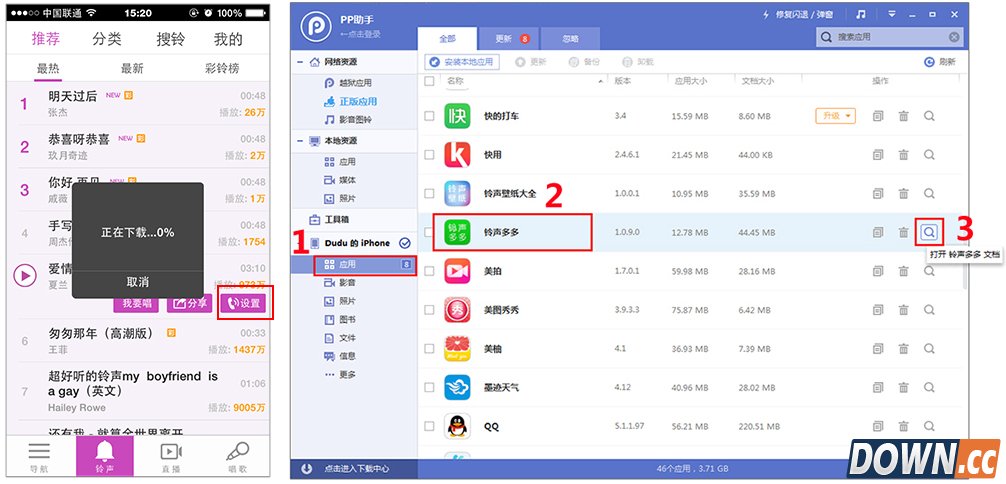Click the 铃声壁纸大全 app icon
The height and width of the screenshot is (484, 1006).
pyautogui.click(x=457, y=193)
